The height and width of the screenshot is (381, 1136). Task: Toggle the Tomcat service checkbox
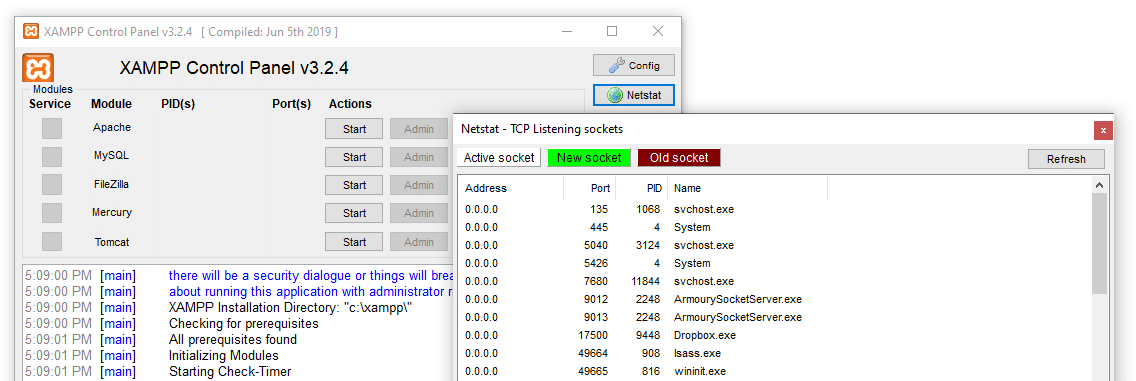(52, 241)
